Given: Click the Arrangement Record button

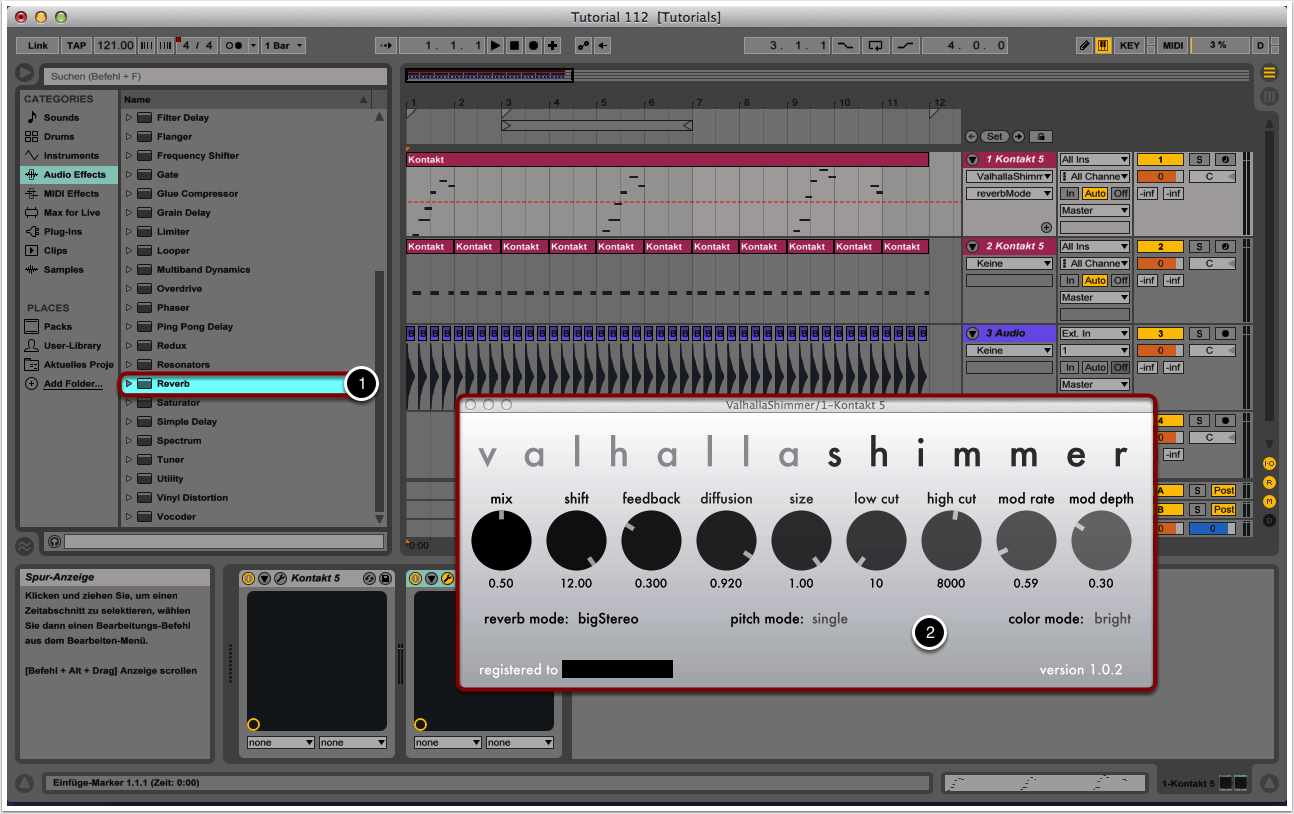Looking at the screenshot, I should tap(533, 46).
